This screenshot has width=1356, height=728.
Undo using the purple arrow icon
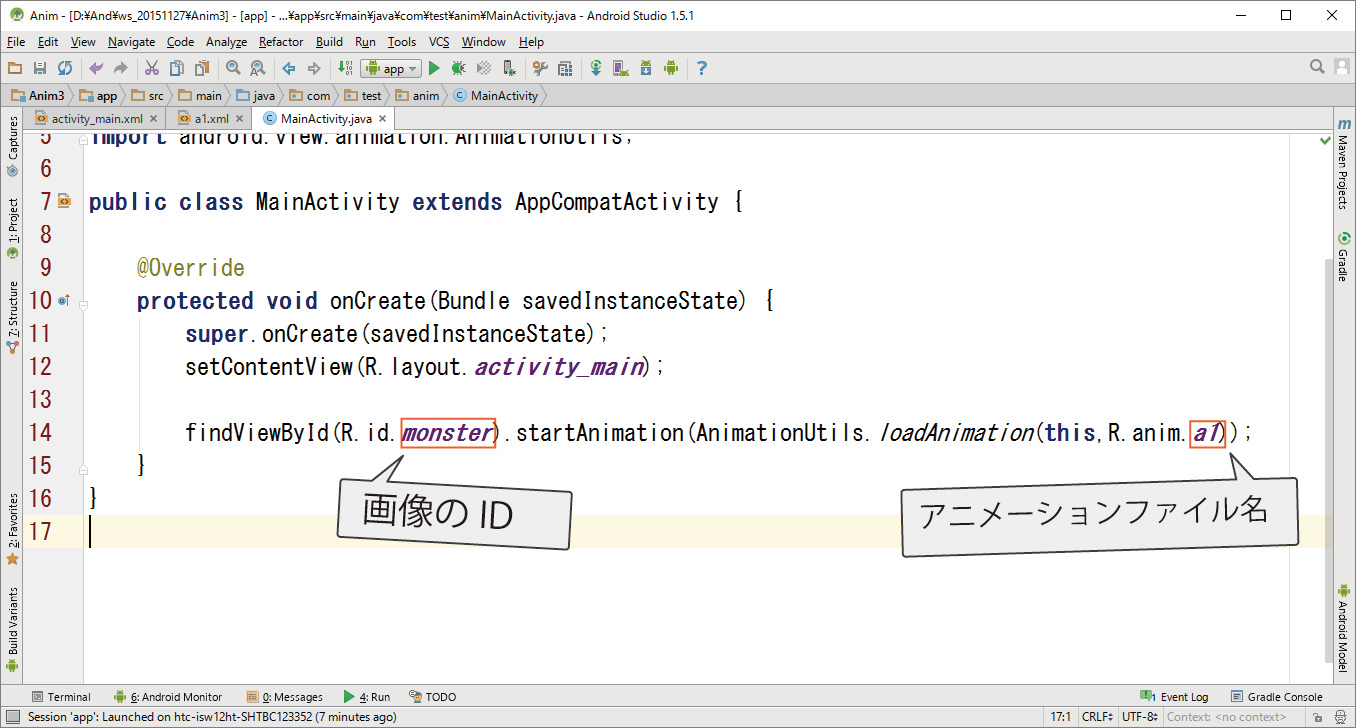click(x=96, y=68)
